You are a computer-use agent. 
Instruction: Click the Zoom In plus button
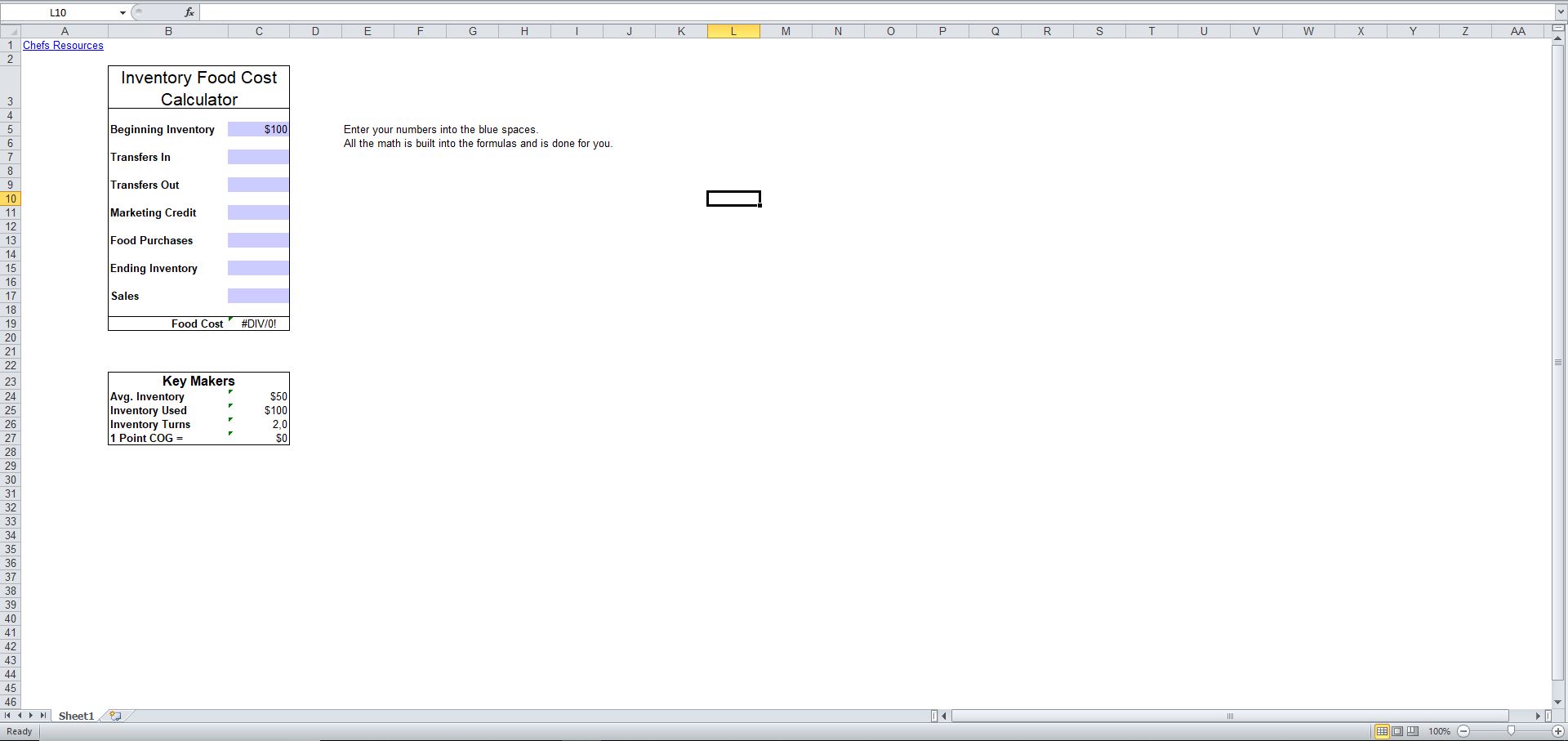coord(1557,731)
